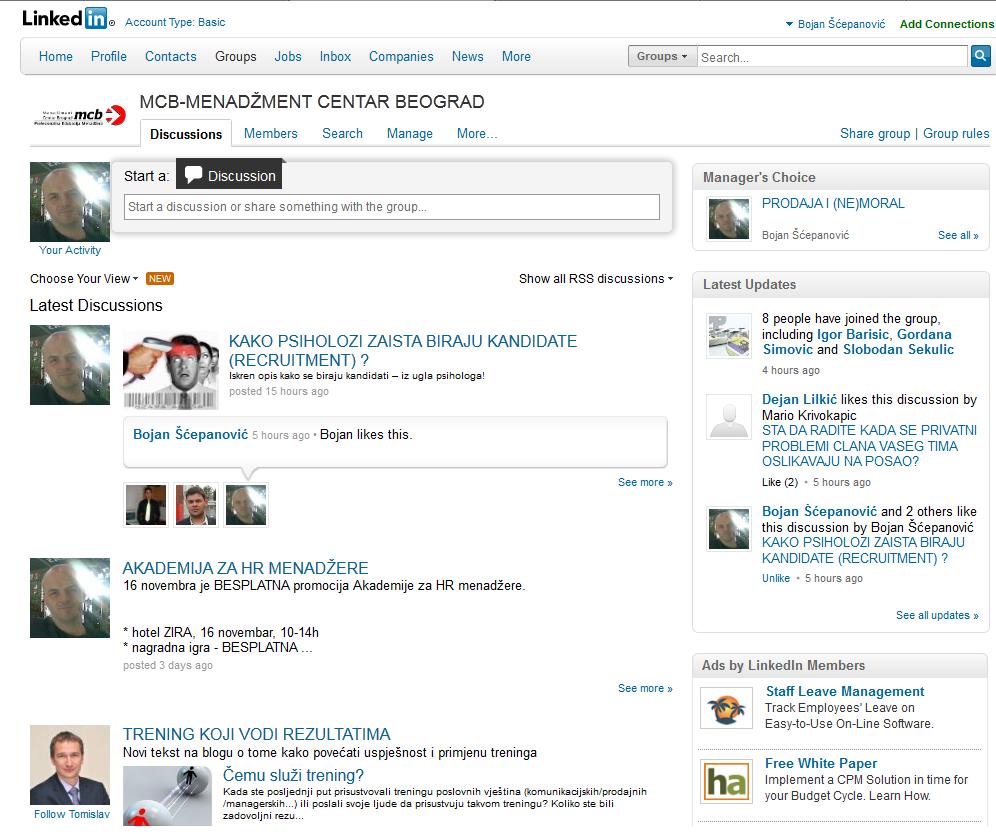Open Tomislav's profile photo
Image resolution: width=996 pixels, height=834 pixels.
[x=70, y=765]
